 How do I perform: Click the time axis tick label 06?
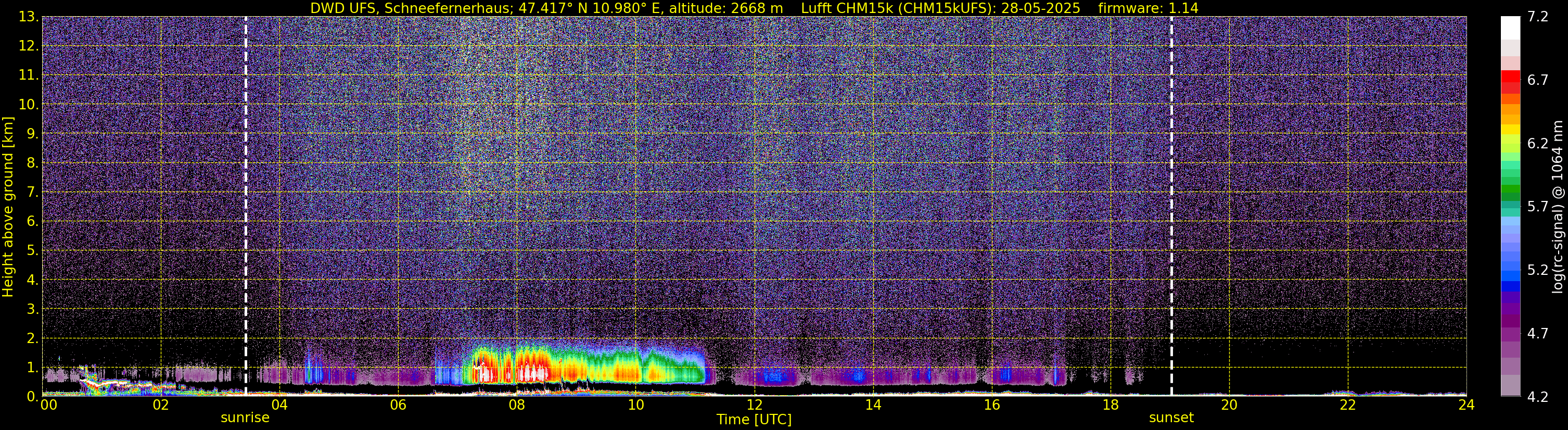[x=398, y=405]
